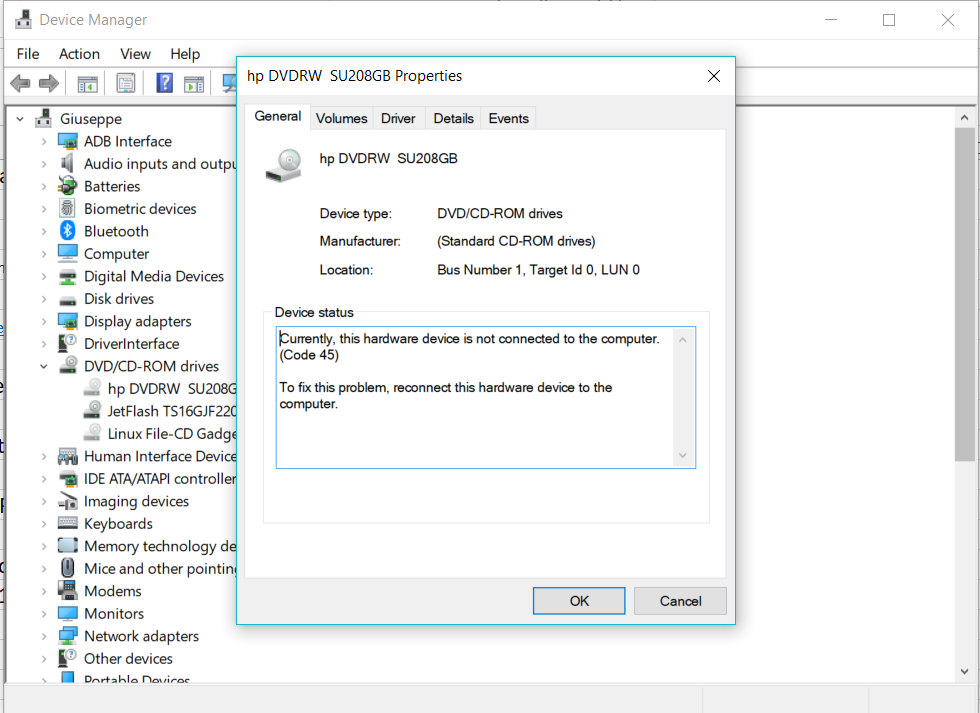Click the hp DVDRW drive icon in dialog
This screenshot has height=713, width=980.
(284, 165)
